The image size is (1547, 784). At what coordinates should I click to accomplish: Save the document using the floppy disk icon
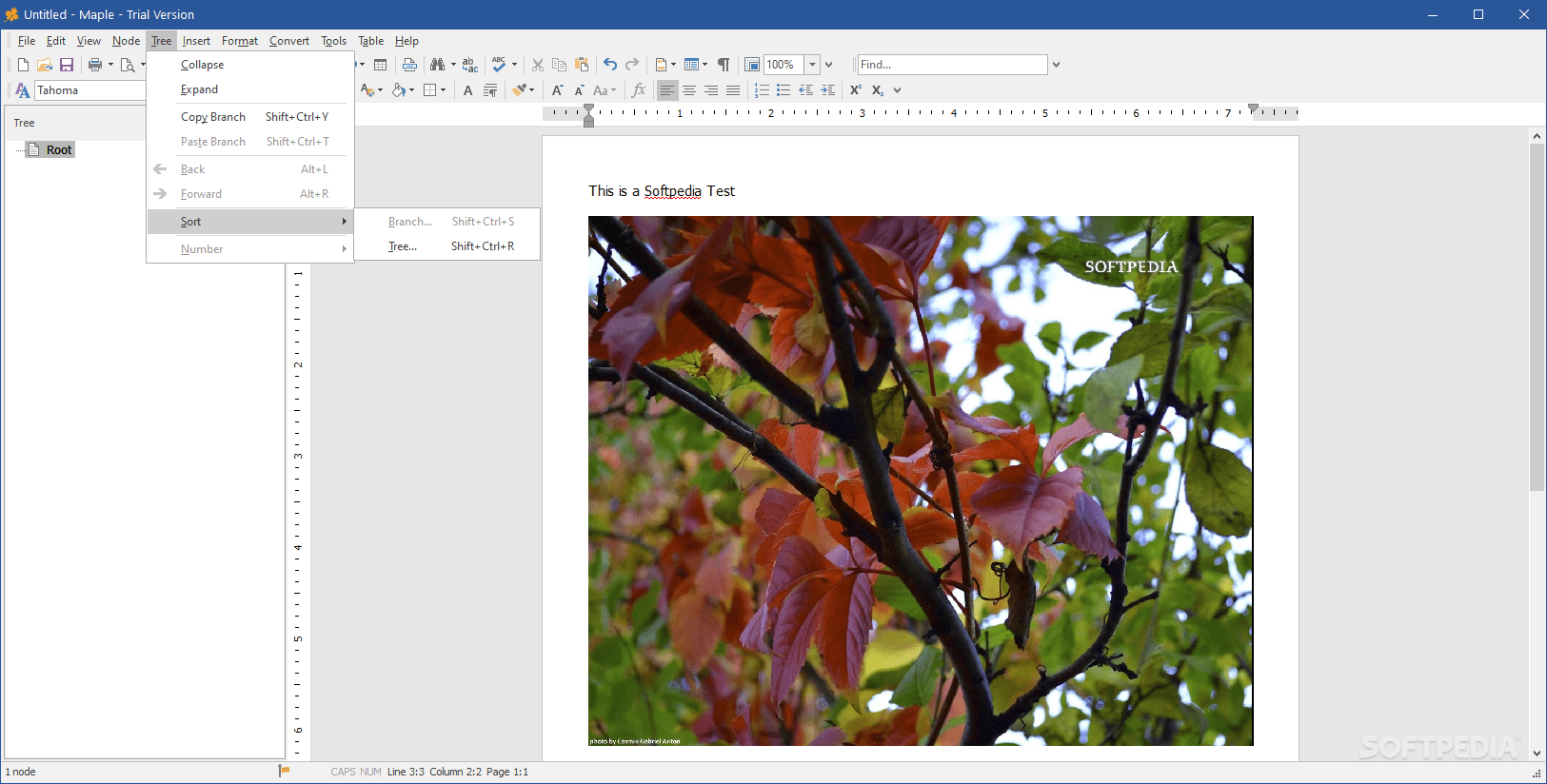[x=67, y=65]
